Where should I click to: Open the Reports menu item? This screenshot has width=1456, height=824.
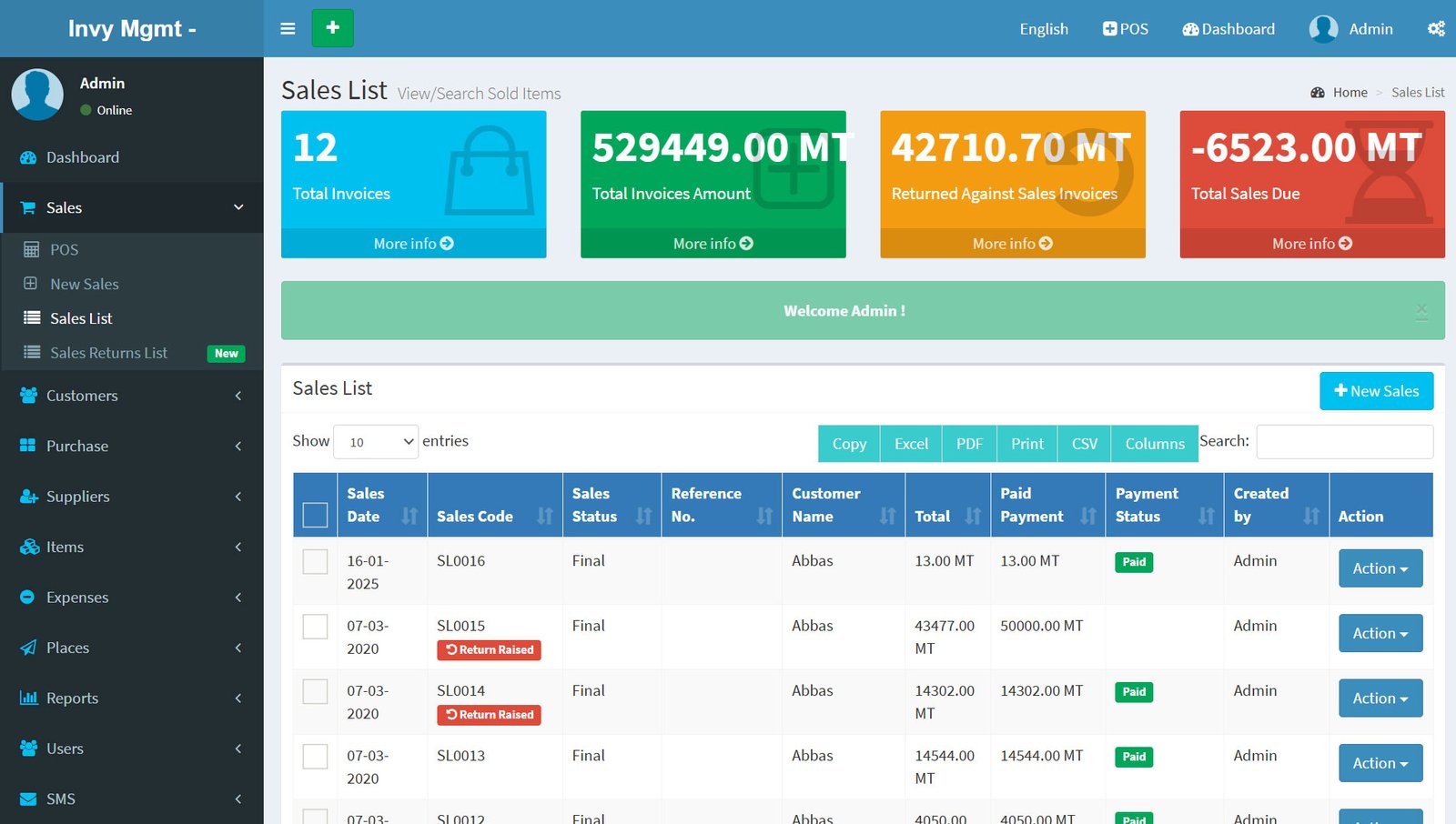(x=132, y=698)
